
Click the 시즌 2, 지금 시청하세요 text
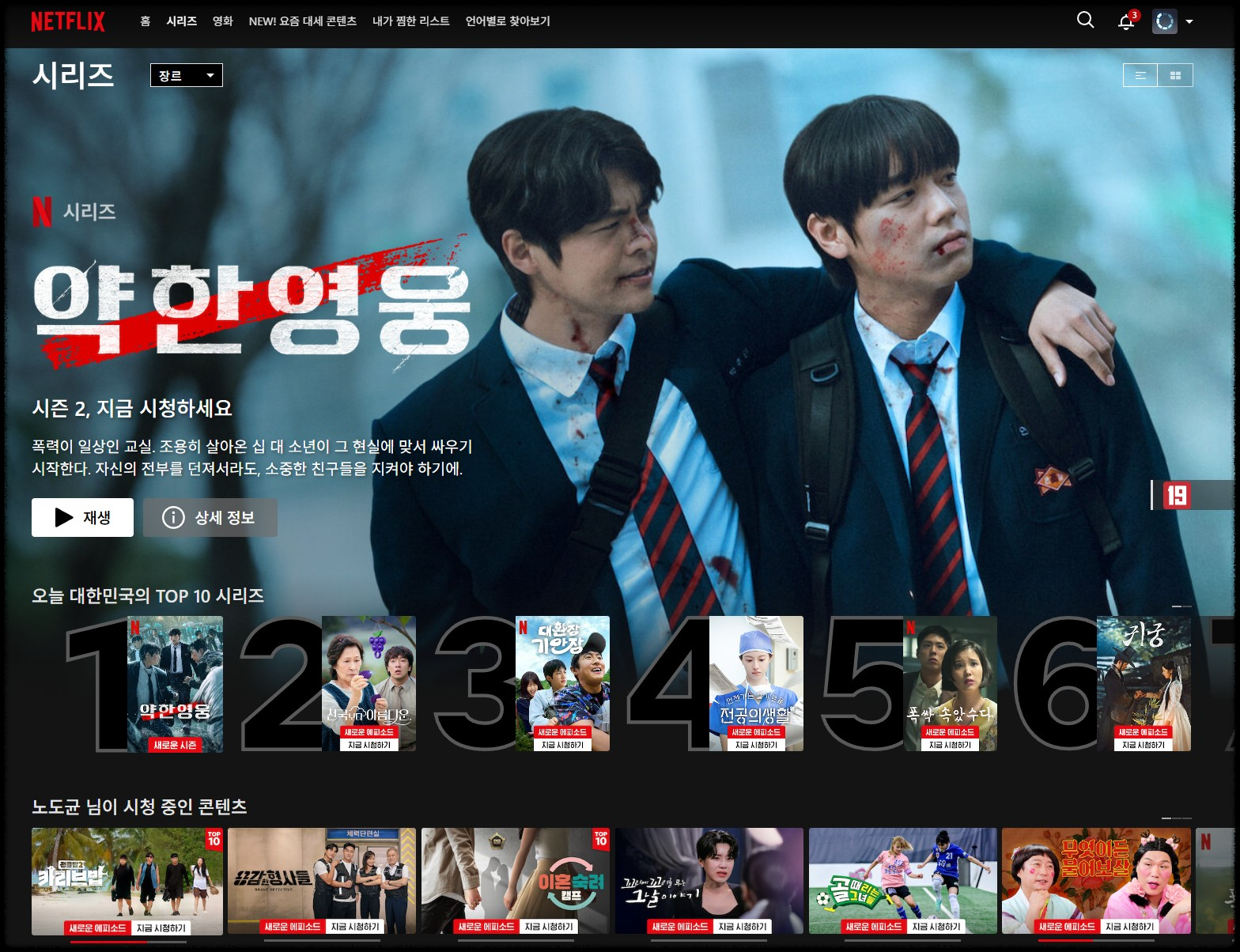pos(132,408)
